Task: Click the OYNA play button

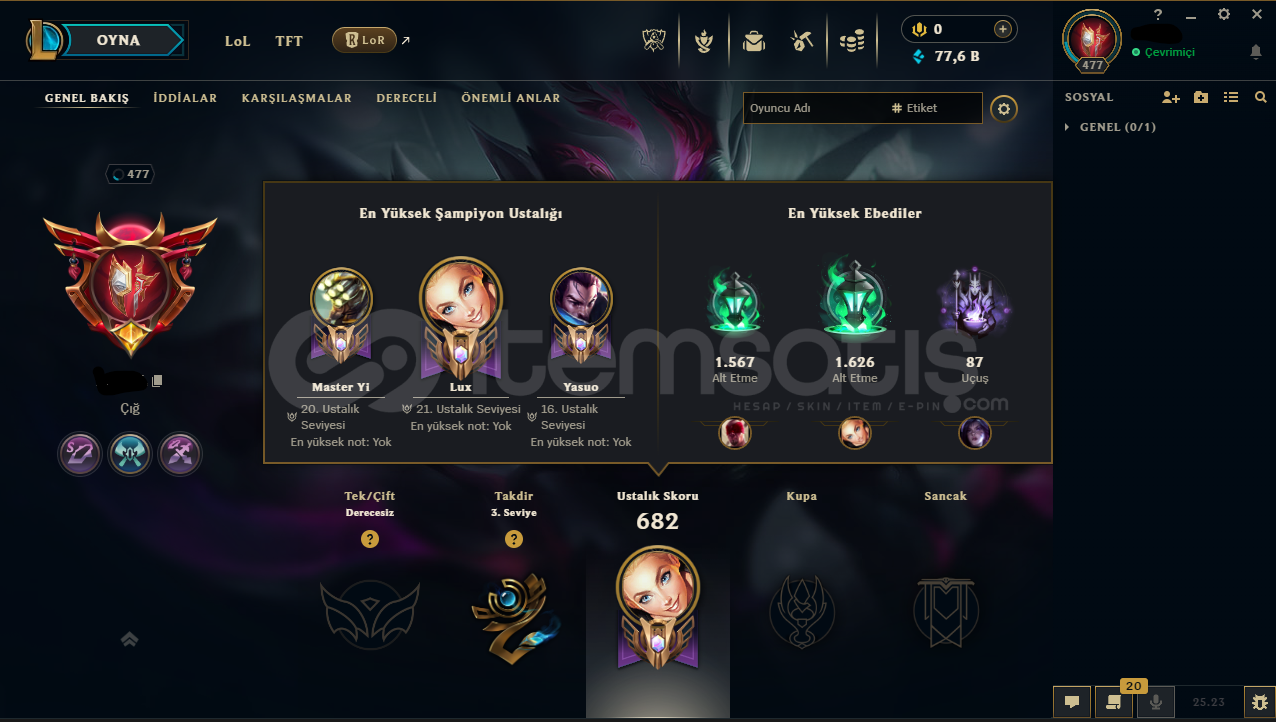Action: (118, 41)
